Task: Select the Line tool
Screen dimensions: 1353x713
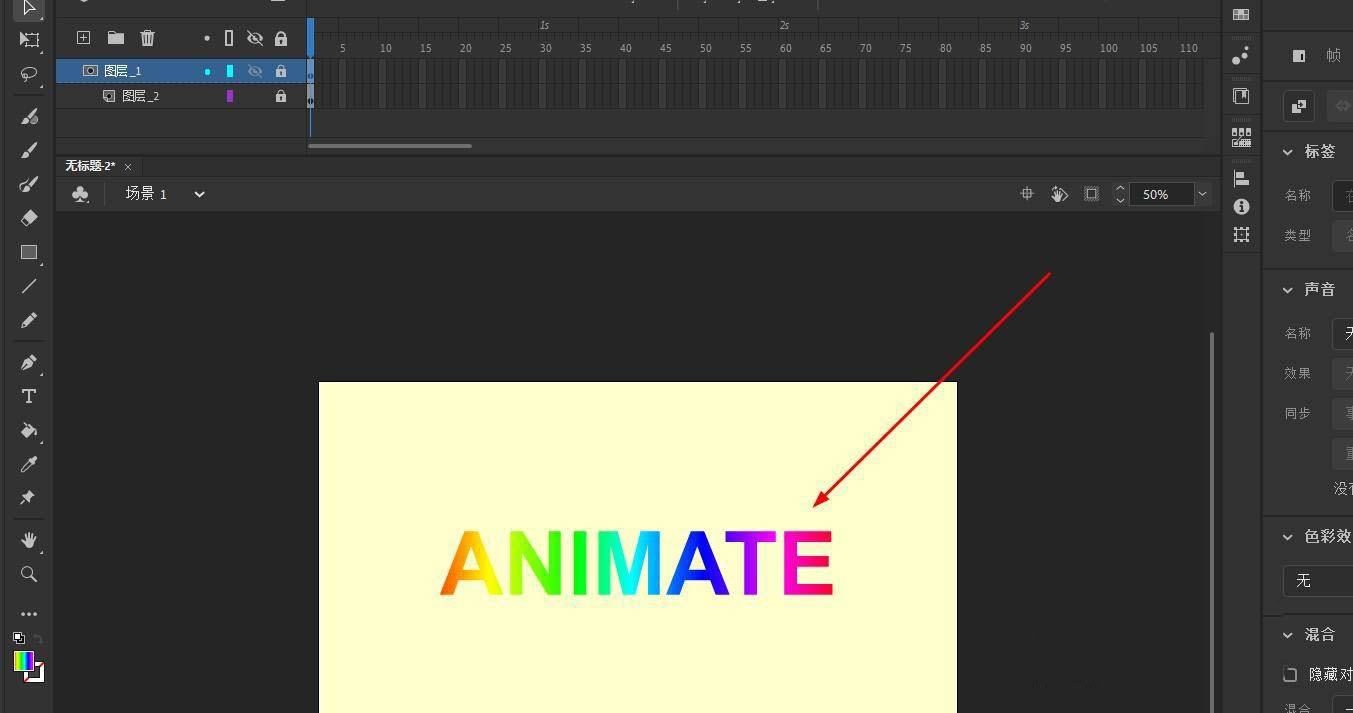Action: (x=29, y=286)
